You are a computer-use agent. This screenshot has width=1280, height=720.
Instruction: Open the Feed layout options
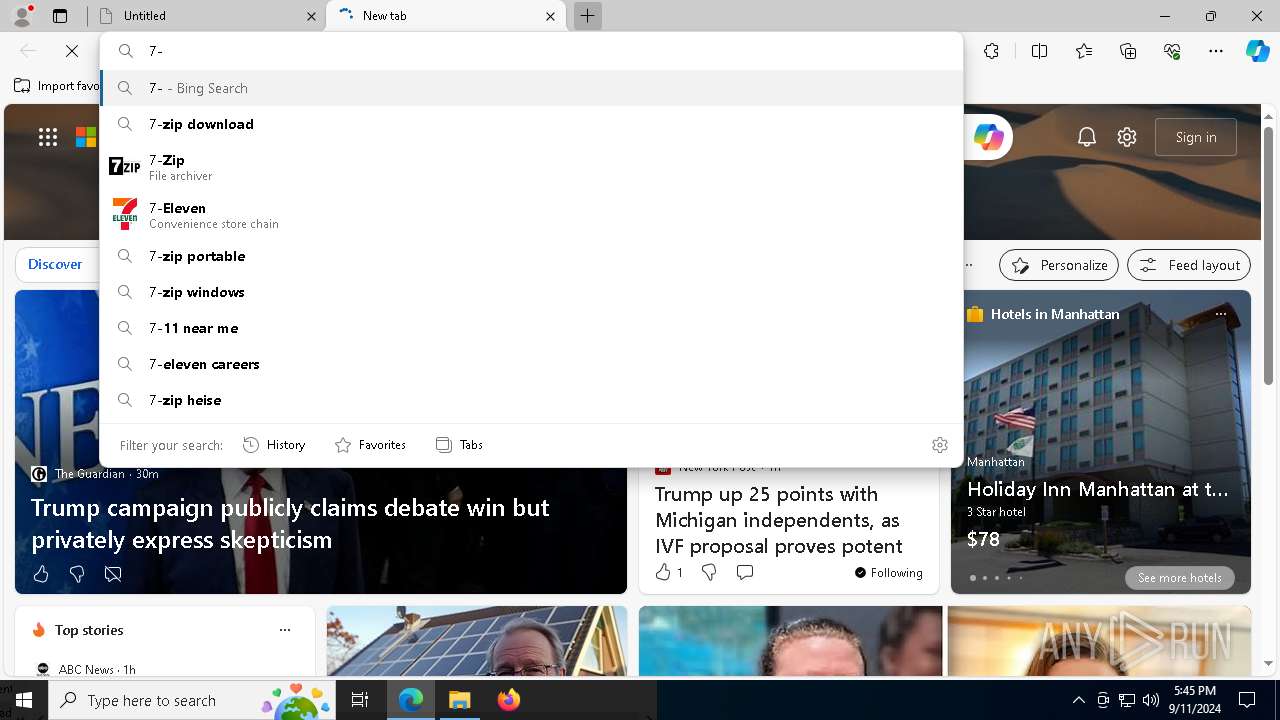pos(1189,265)
